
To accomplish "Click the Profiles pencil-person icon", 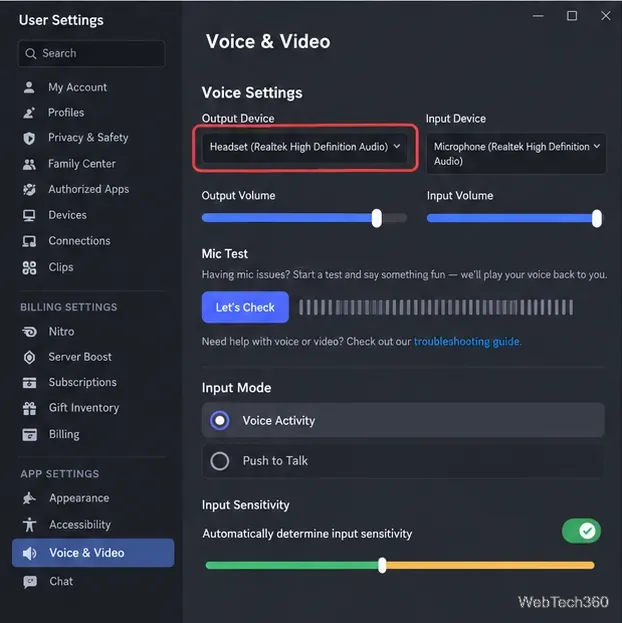I will (x=29, y=113).
